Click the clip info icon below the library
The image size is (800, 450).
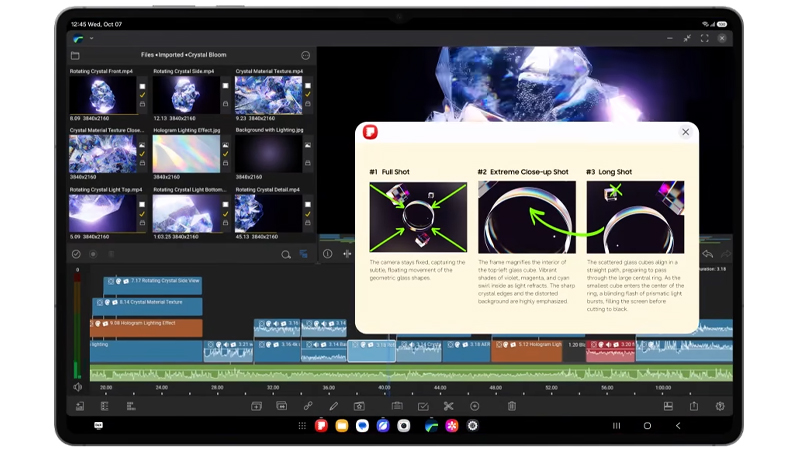click(328, 254)
